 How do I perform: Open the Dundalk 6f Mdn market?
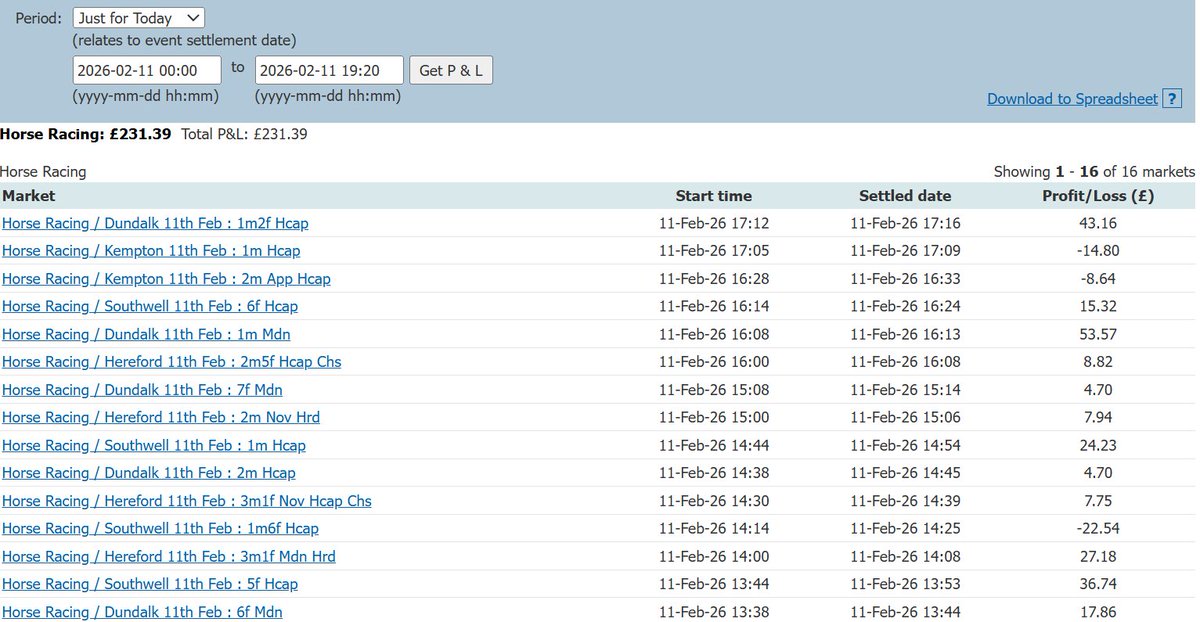(142, 611)
